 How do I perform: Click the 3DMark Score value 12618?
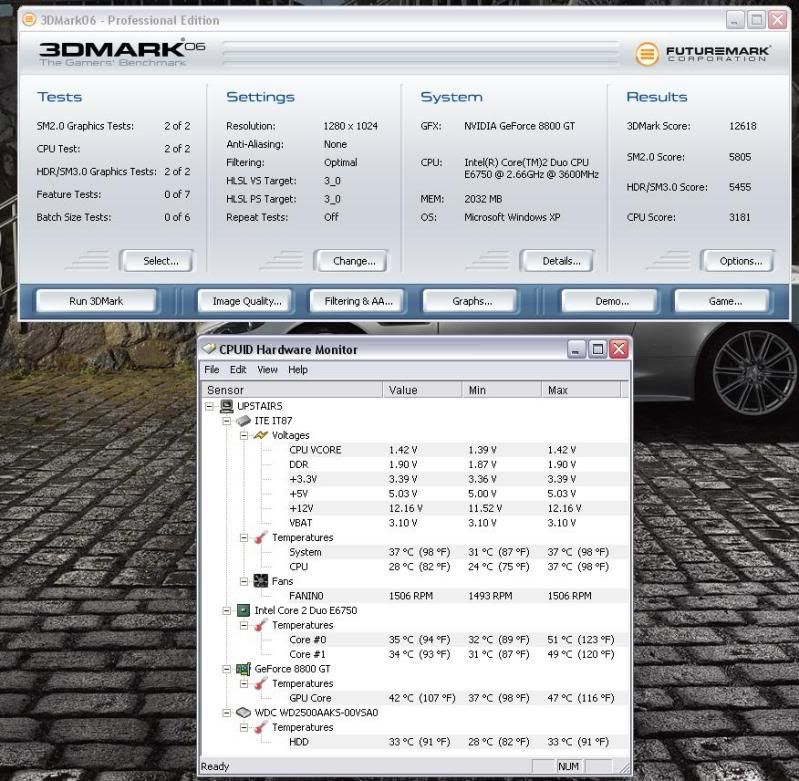pos(742,126)
